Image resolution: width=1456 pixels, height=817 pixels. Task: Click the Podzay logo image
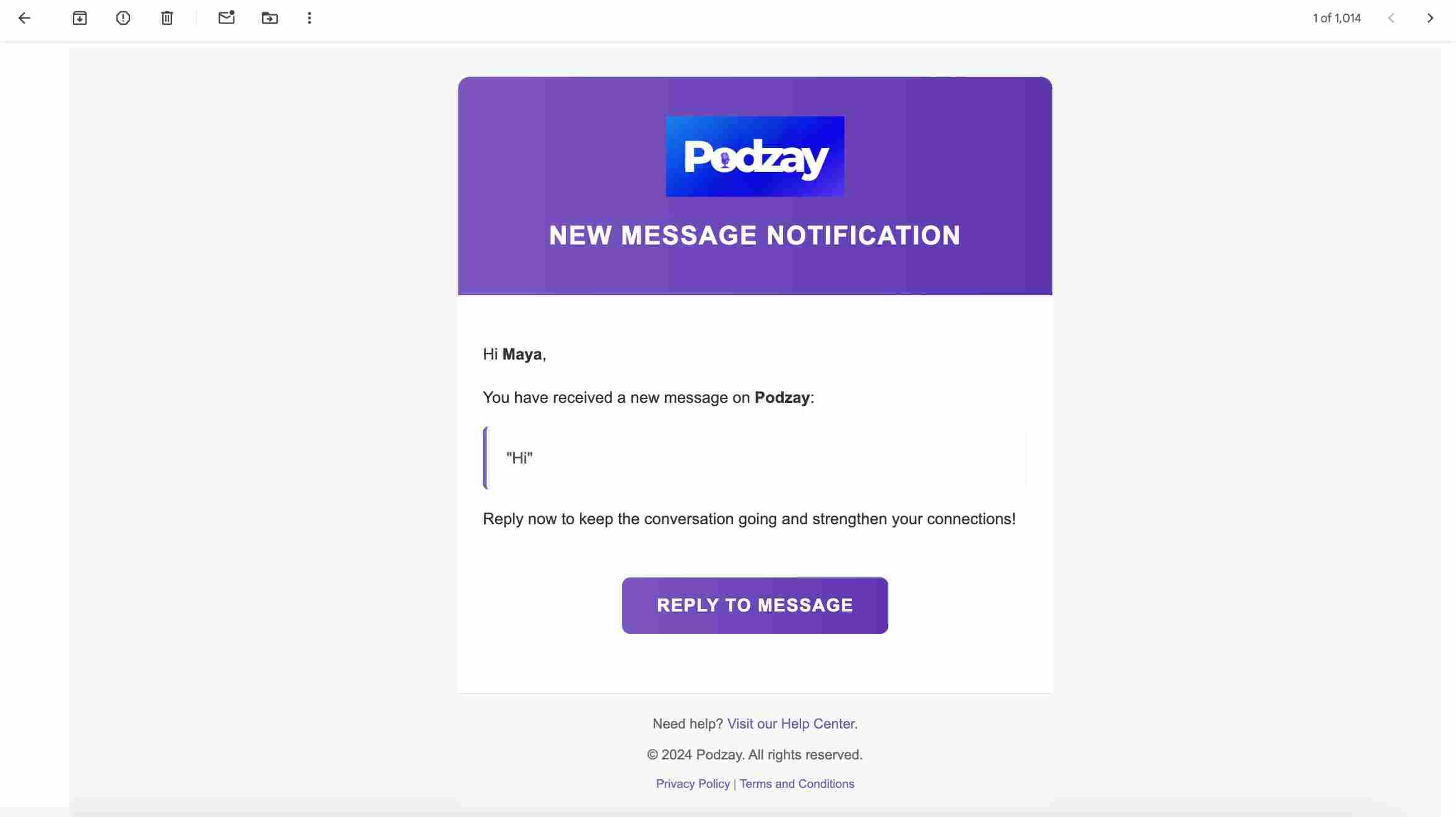coord(755,157)
